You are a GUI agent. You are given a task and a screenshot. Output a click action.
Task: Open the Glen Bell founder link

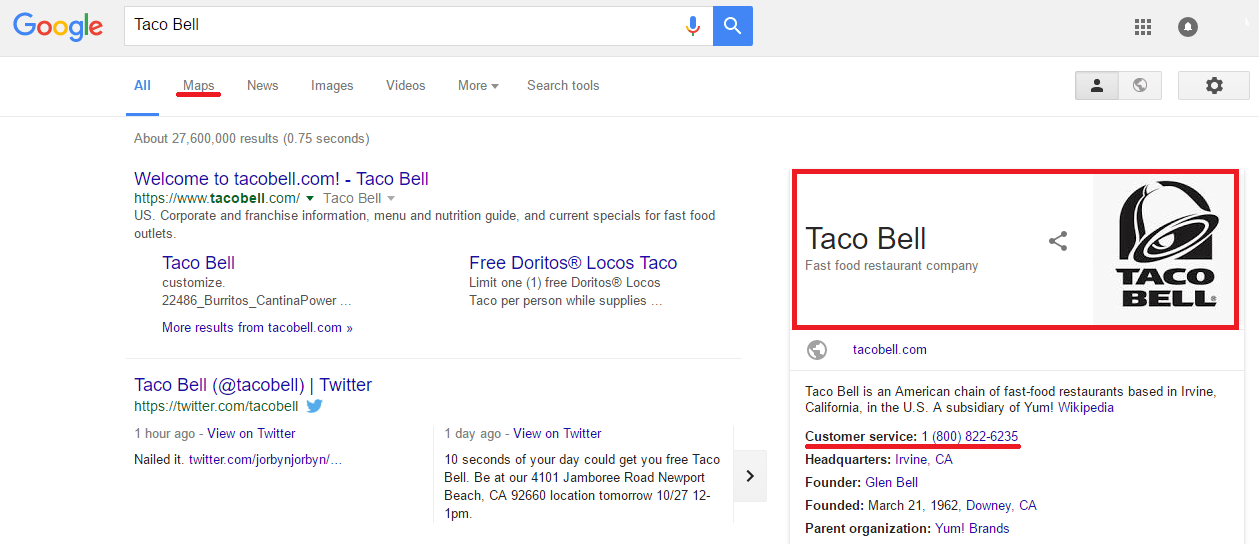[891, 483]
